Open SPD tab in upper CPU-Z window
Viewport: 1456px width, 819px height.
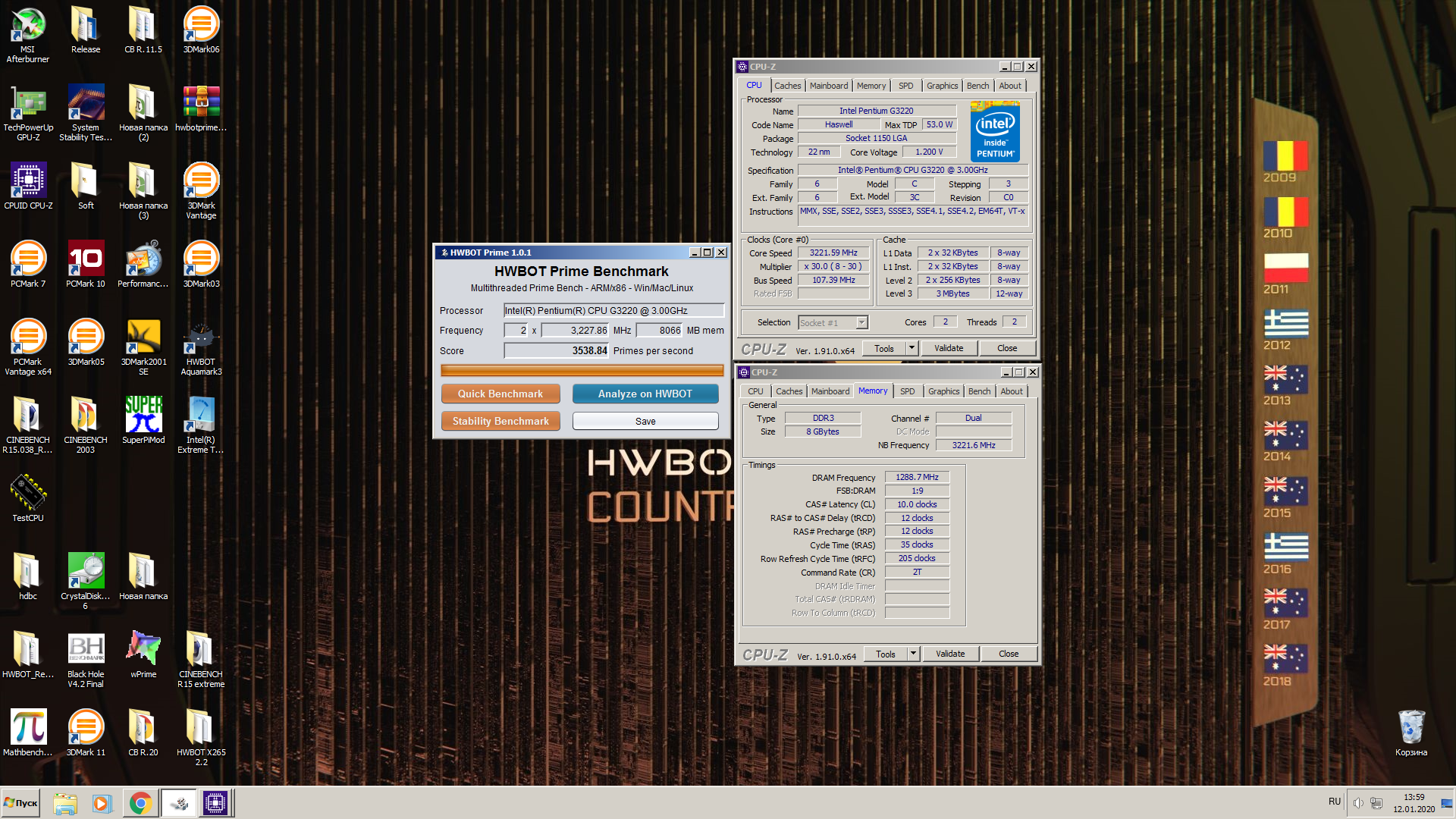pyautogui.click(x=906, y=86)
